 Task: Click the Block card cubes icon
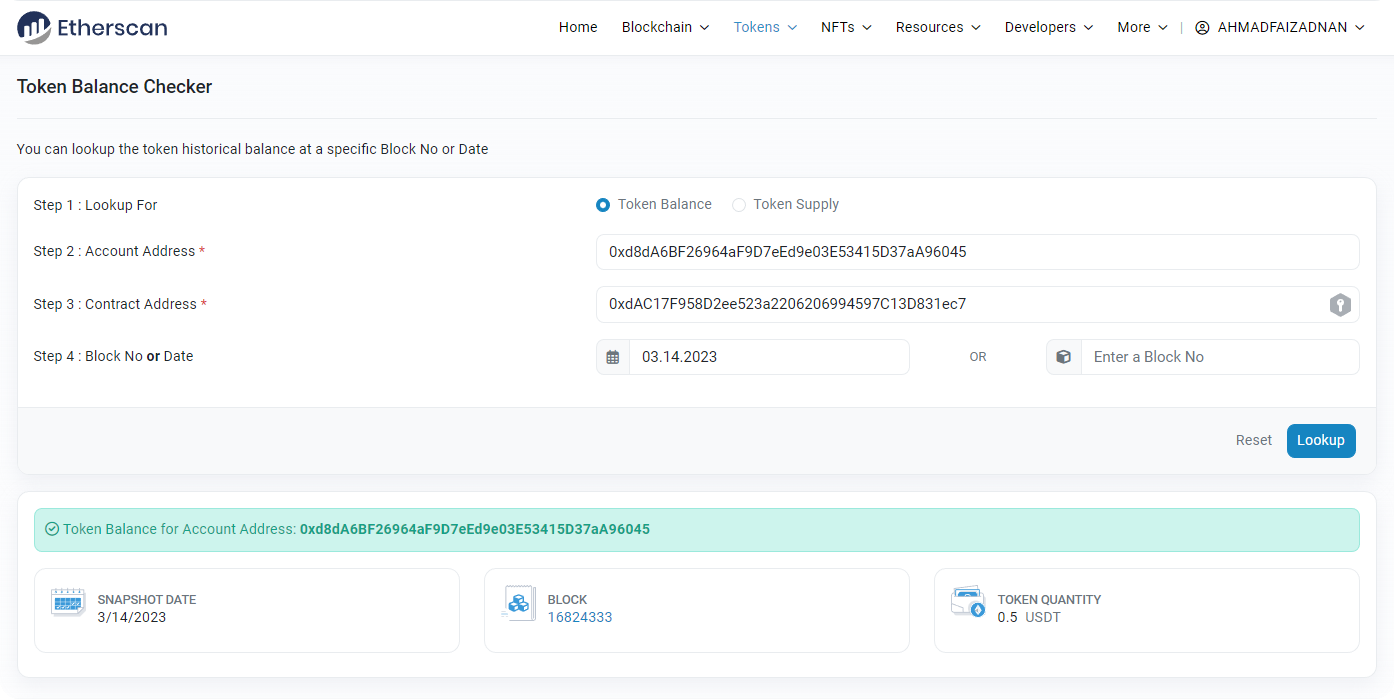tap(518, 602)
